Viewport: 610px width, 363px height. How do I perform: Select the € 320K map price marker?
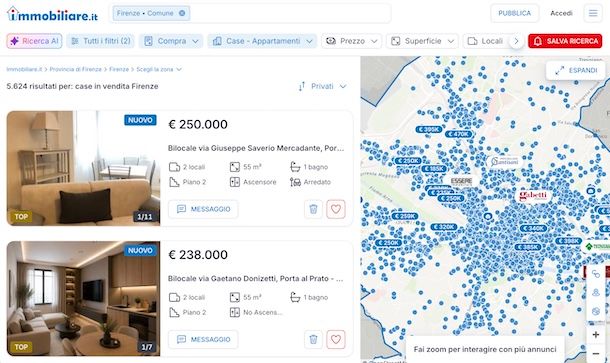click(443, 227)
